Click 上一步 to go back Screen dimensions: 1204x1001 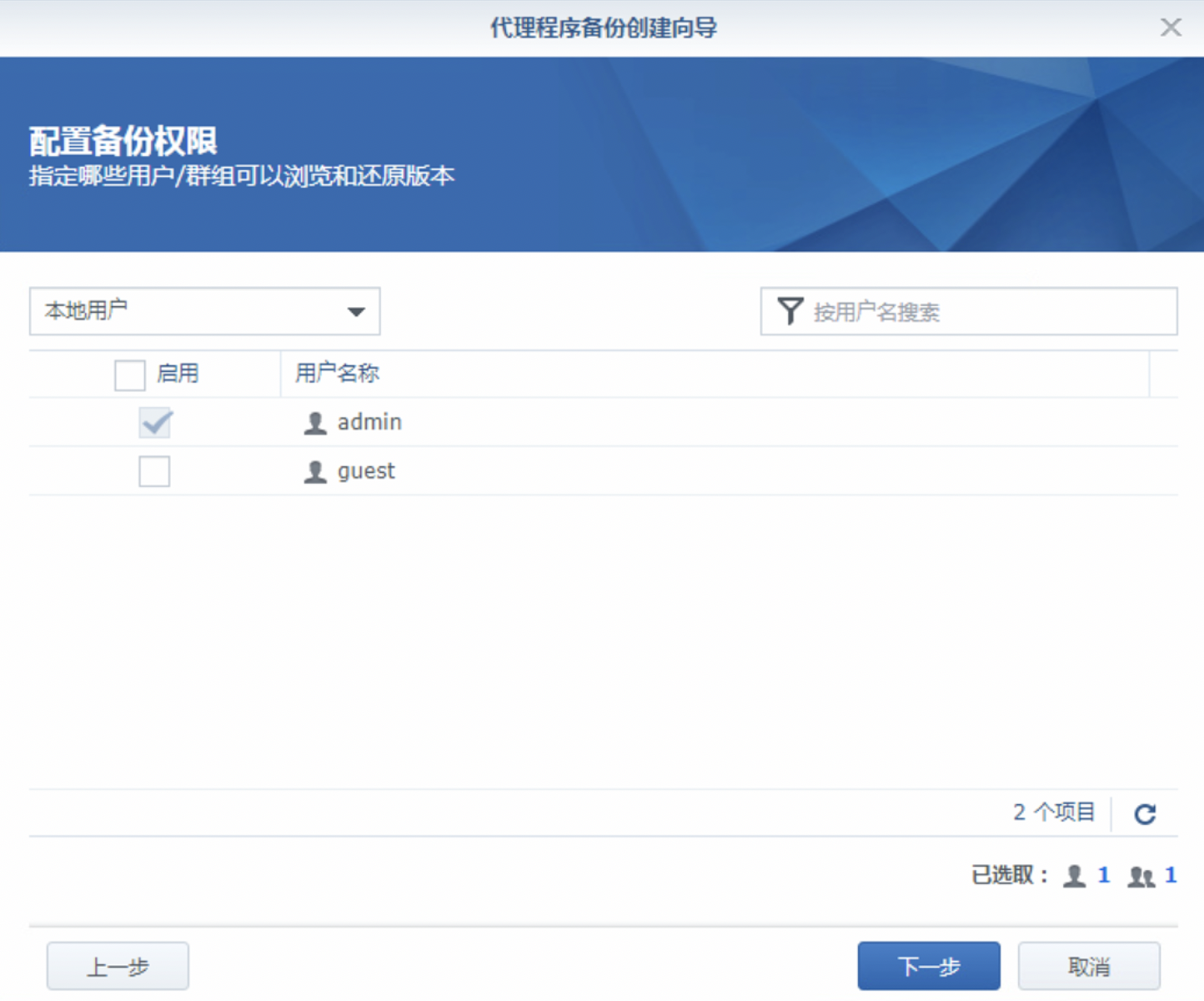click(117, 965)
